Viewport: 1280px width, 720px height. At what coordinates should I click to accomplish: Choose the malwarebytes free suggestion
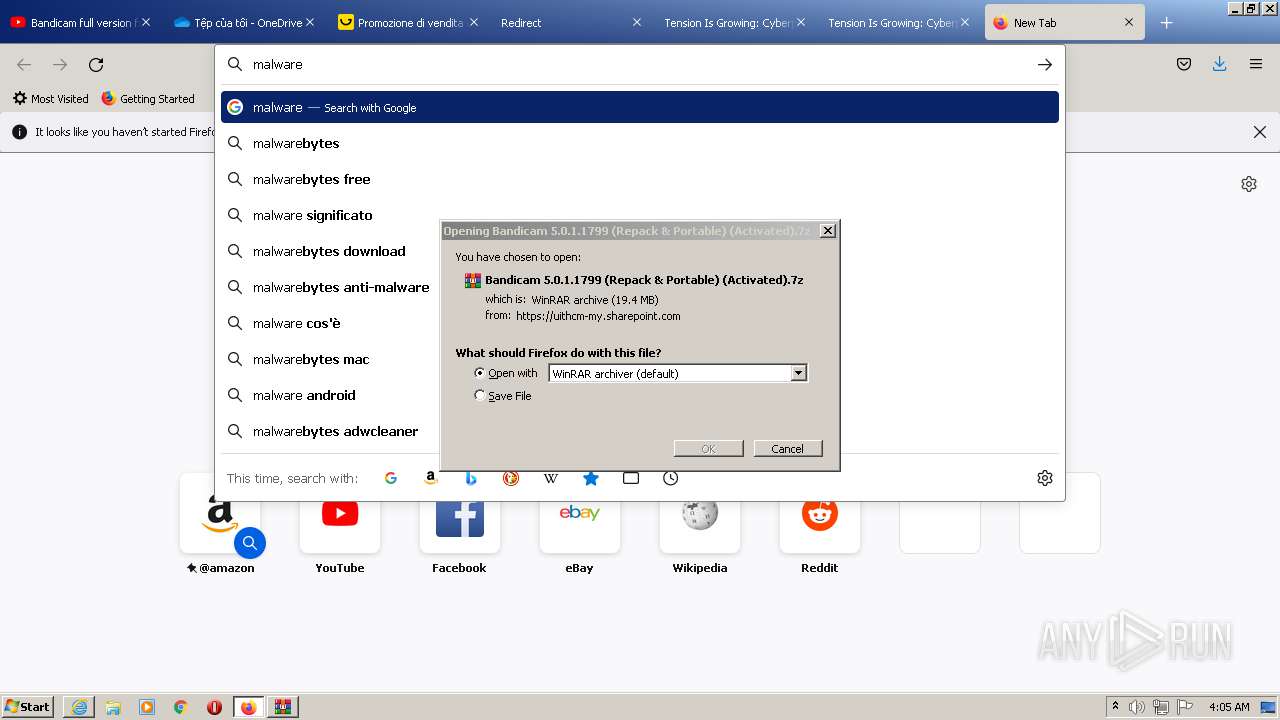point(640,179)
